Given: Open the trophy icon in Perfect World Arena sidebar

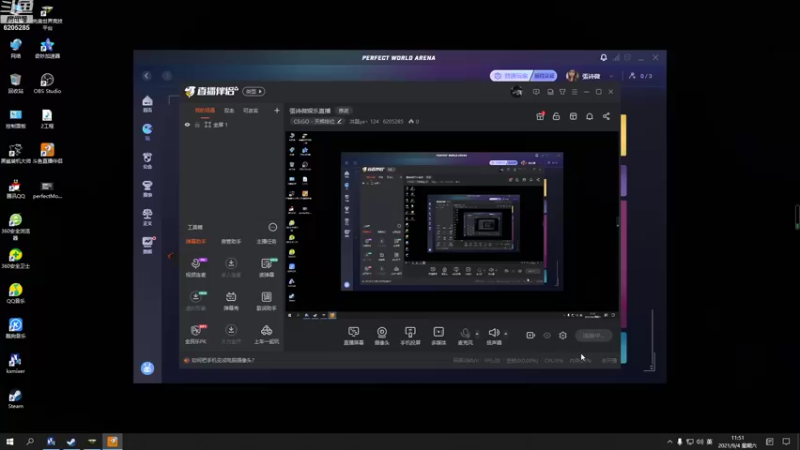Looking at the screenshot, I should [147, 188].
